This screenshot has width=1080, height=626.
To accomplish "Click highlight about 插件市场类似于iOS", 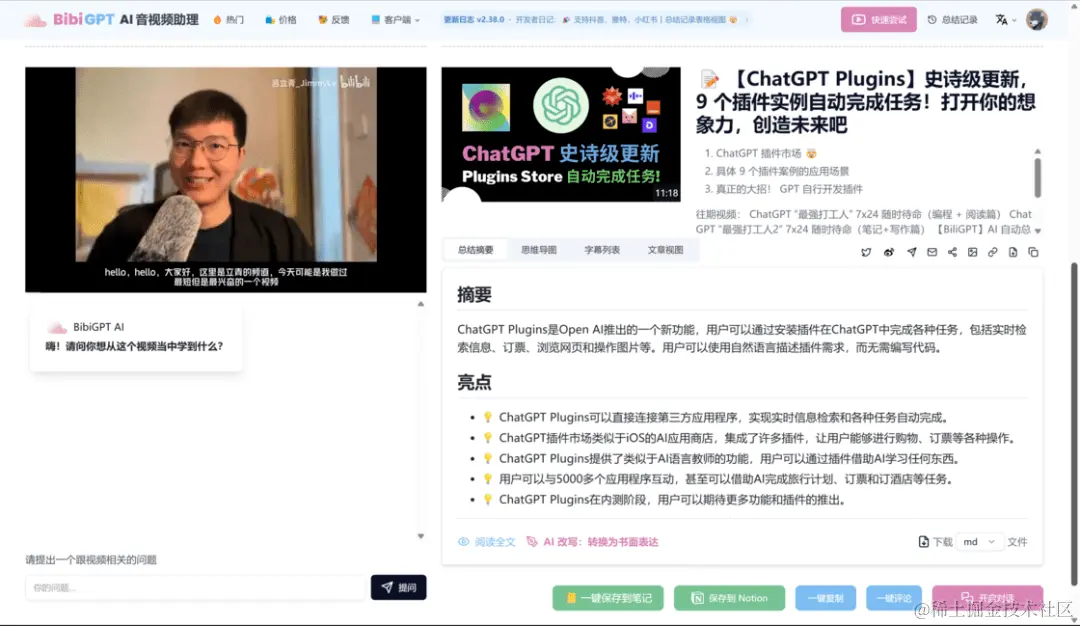I will (758, 437).
